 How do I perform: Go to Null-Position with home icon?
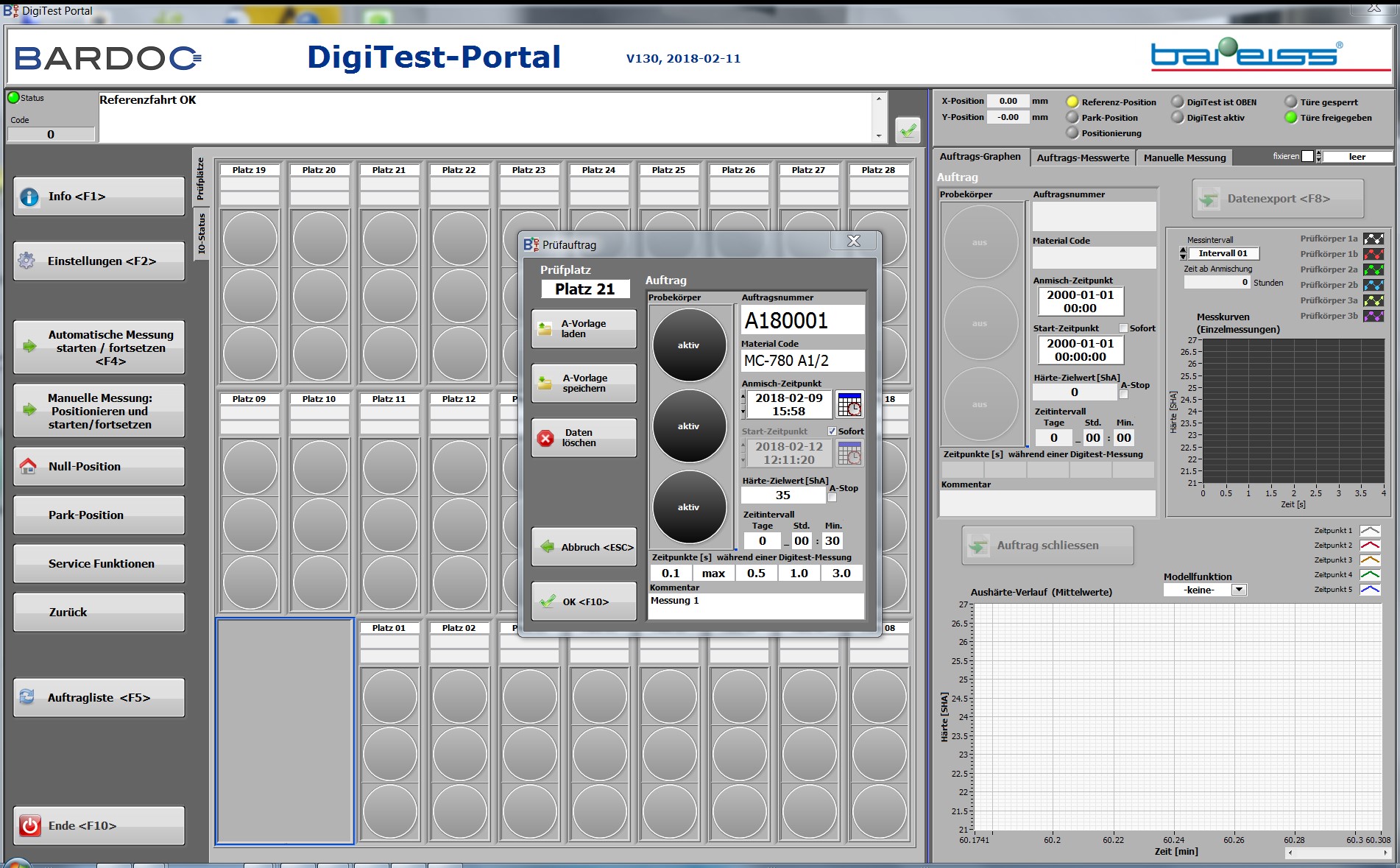click(x=99, y=467)
